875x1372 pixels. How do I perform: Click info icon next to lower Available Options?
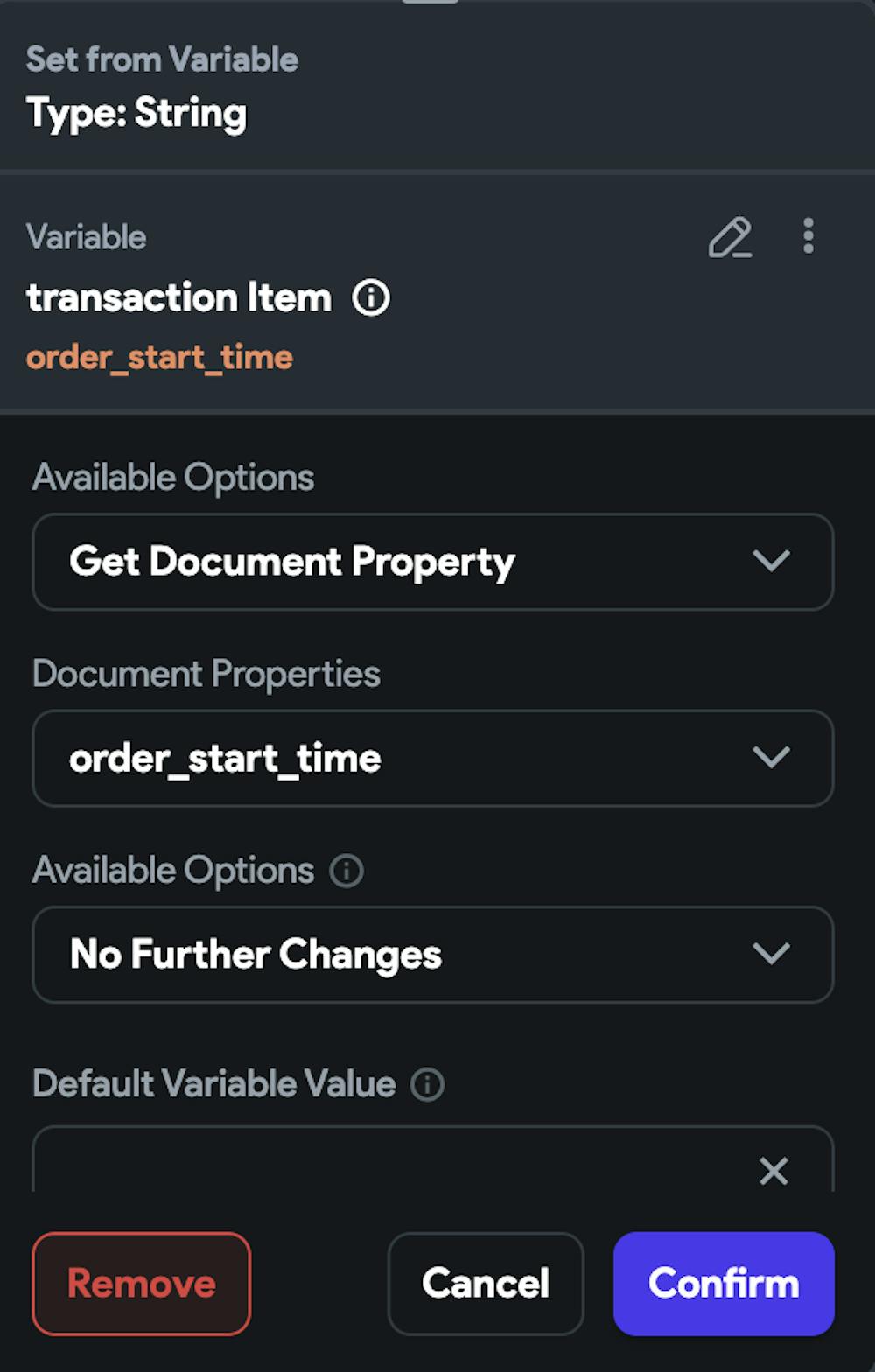tap(346, 871)
